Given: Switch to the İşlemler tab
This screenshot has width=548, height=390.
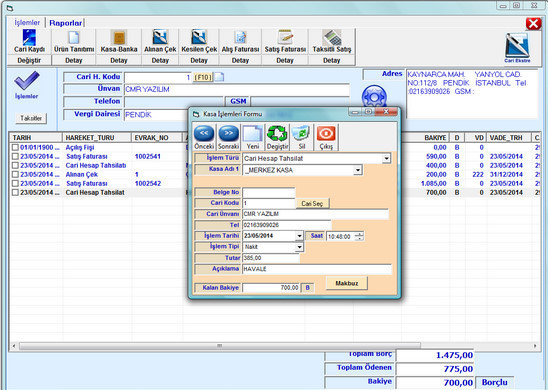Looking at the screenshot, I should [27, 23].
